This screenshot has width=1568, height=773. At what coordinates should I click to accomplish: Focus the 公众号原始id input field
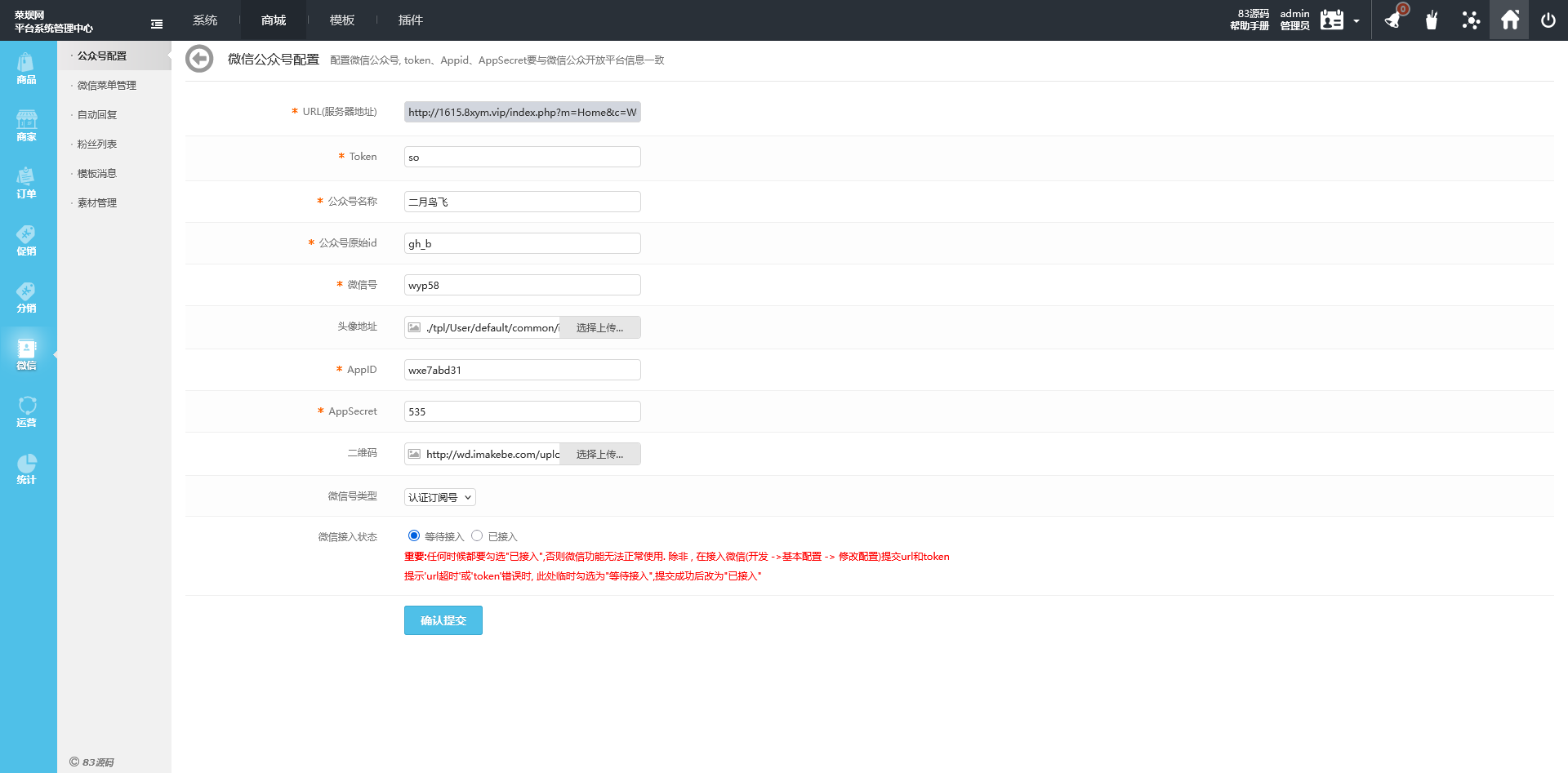(x=523, y=243)
